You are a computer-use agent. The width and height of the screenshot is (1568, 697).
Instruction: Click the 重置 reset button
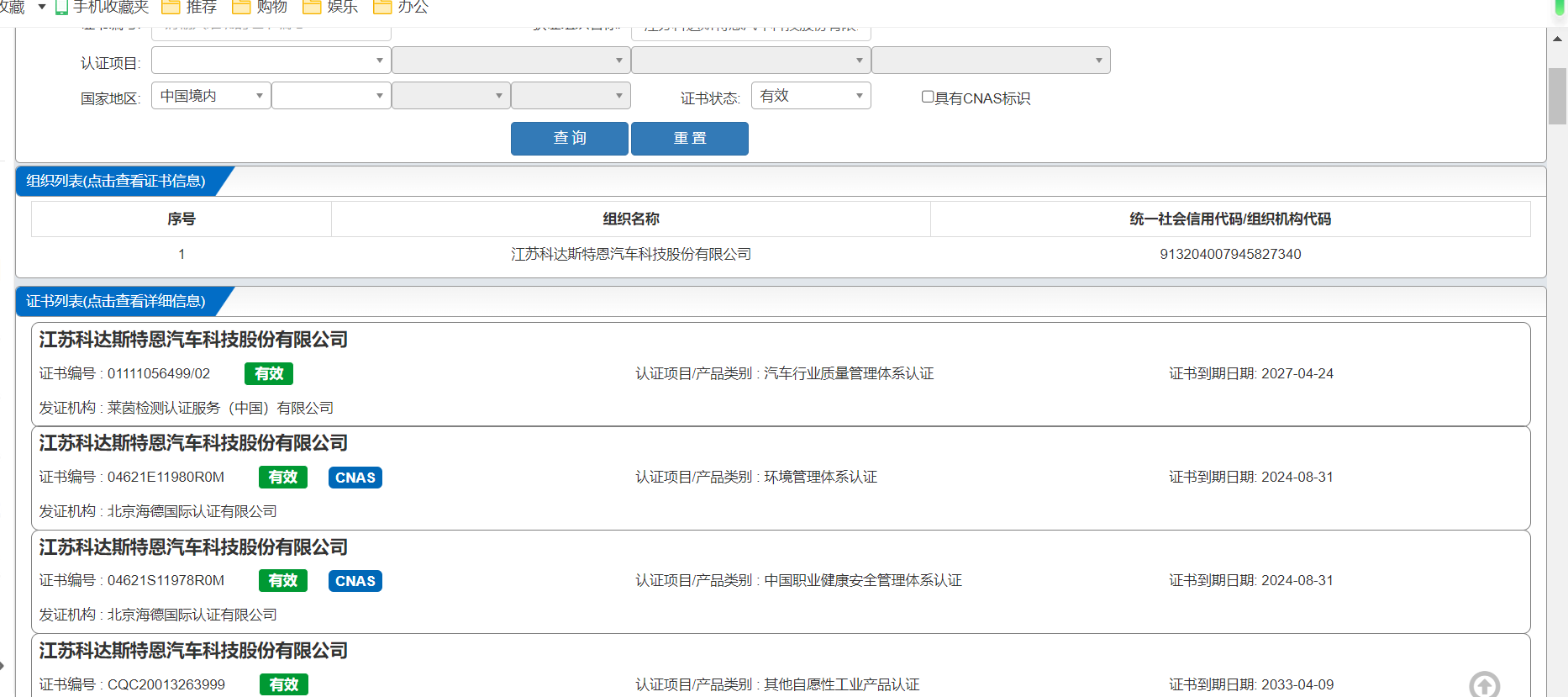[x=690, y=139]
